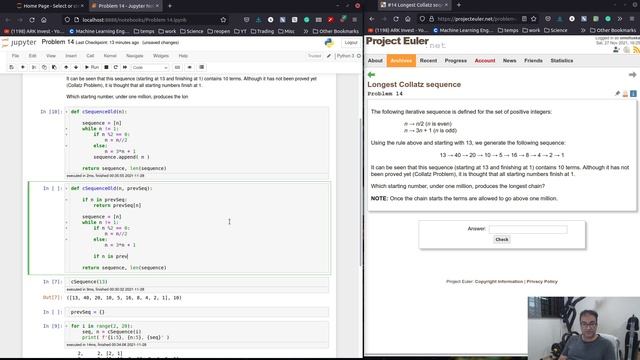Click the blue info icon beside Problem 14
Image resolution: width=640 pixels, height=360 pixels.
(x=633, y=94)
